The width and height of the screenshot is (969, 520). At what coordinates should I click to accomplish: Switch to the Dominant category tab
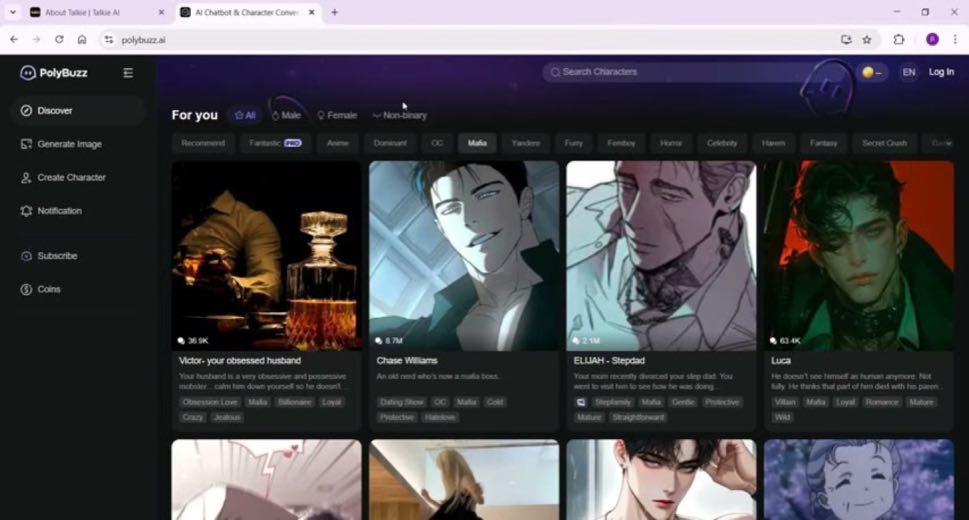pyautogui.click(x=390, y=143)
